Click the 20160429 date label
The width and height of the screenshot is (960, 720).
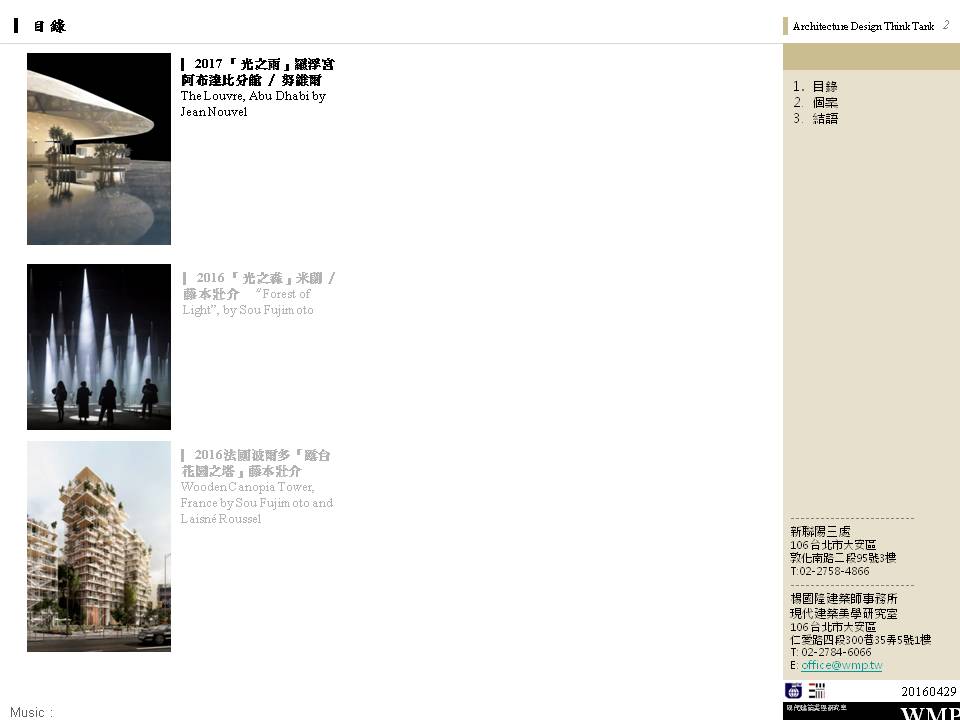928,691
